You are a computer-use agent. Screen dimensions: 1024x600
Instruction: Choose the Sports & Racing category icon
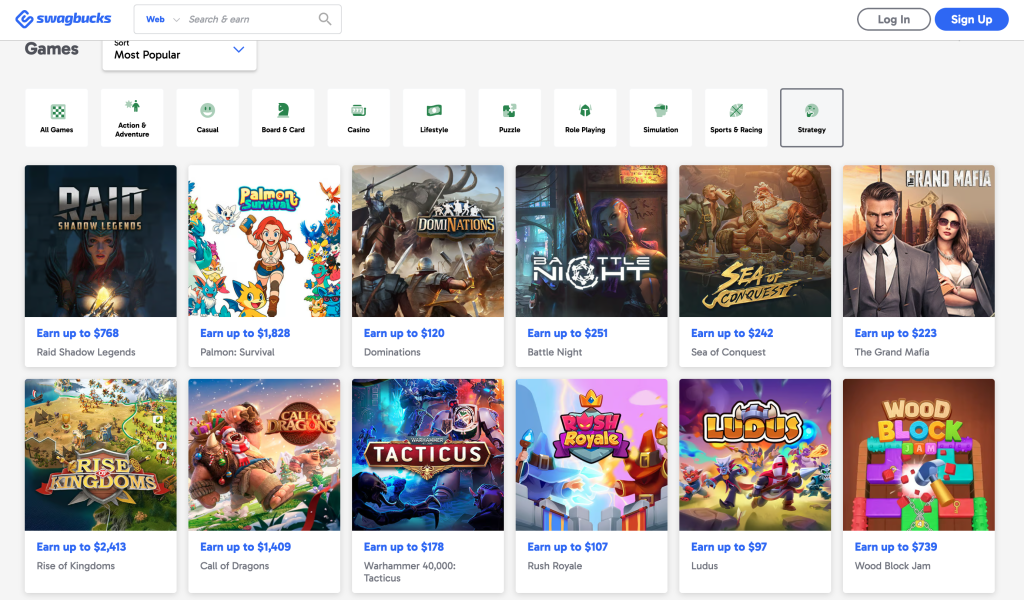tap(736, 110)
